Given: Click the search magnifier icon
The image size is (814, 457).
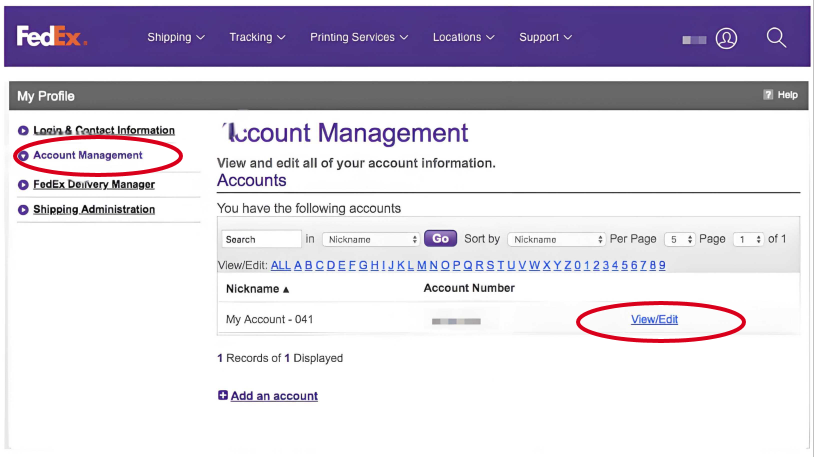Looking at the screenshot, I should (x=776, y=37).
